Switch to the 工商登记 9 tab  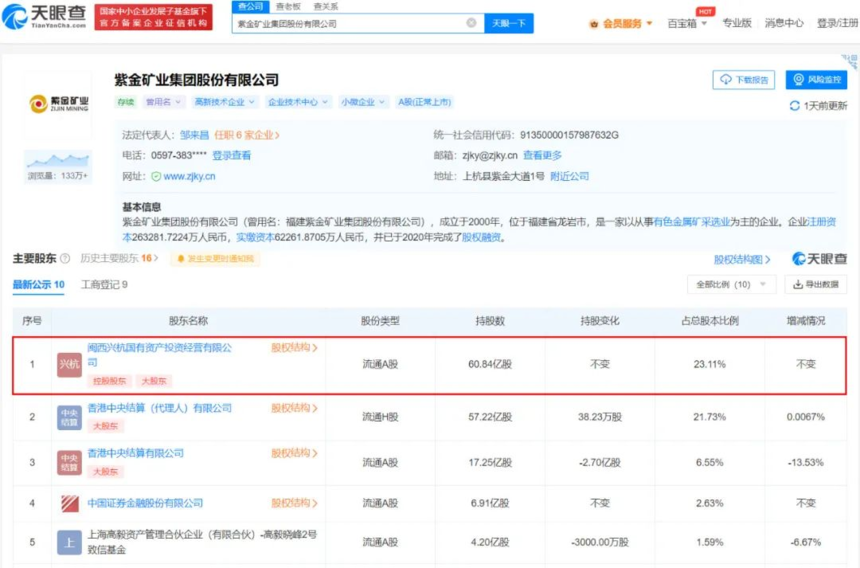click(x=104, y=285)
